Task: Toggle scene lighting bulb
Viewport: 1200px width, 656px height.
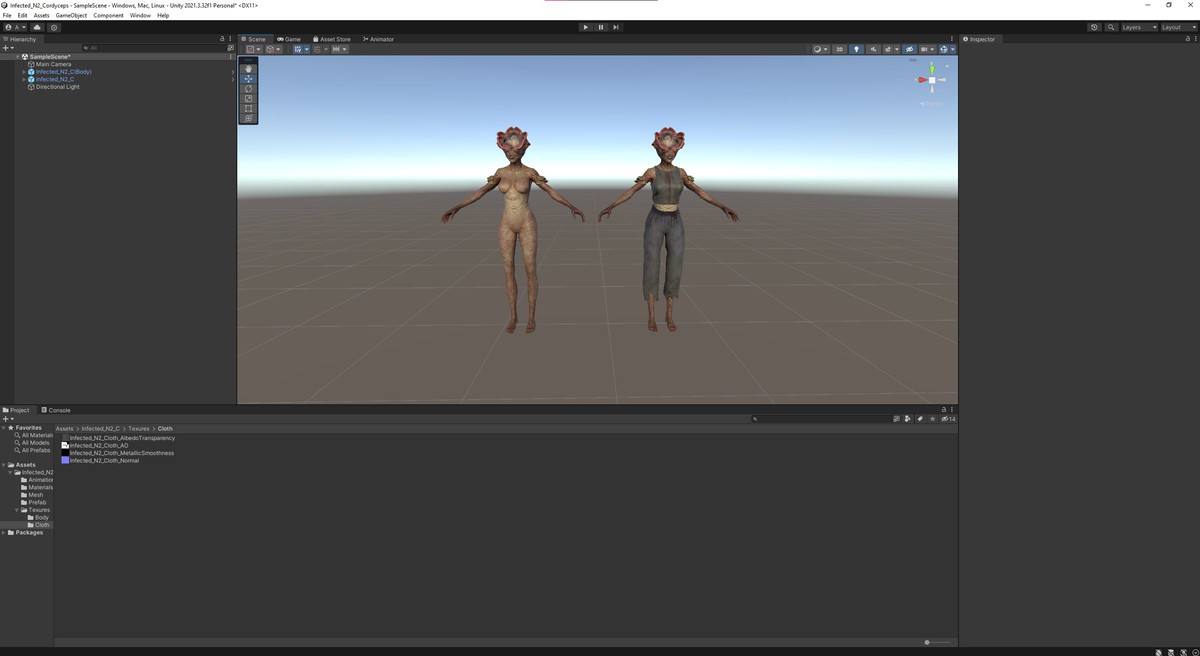Action: [x=856, y=49]
